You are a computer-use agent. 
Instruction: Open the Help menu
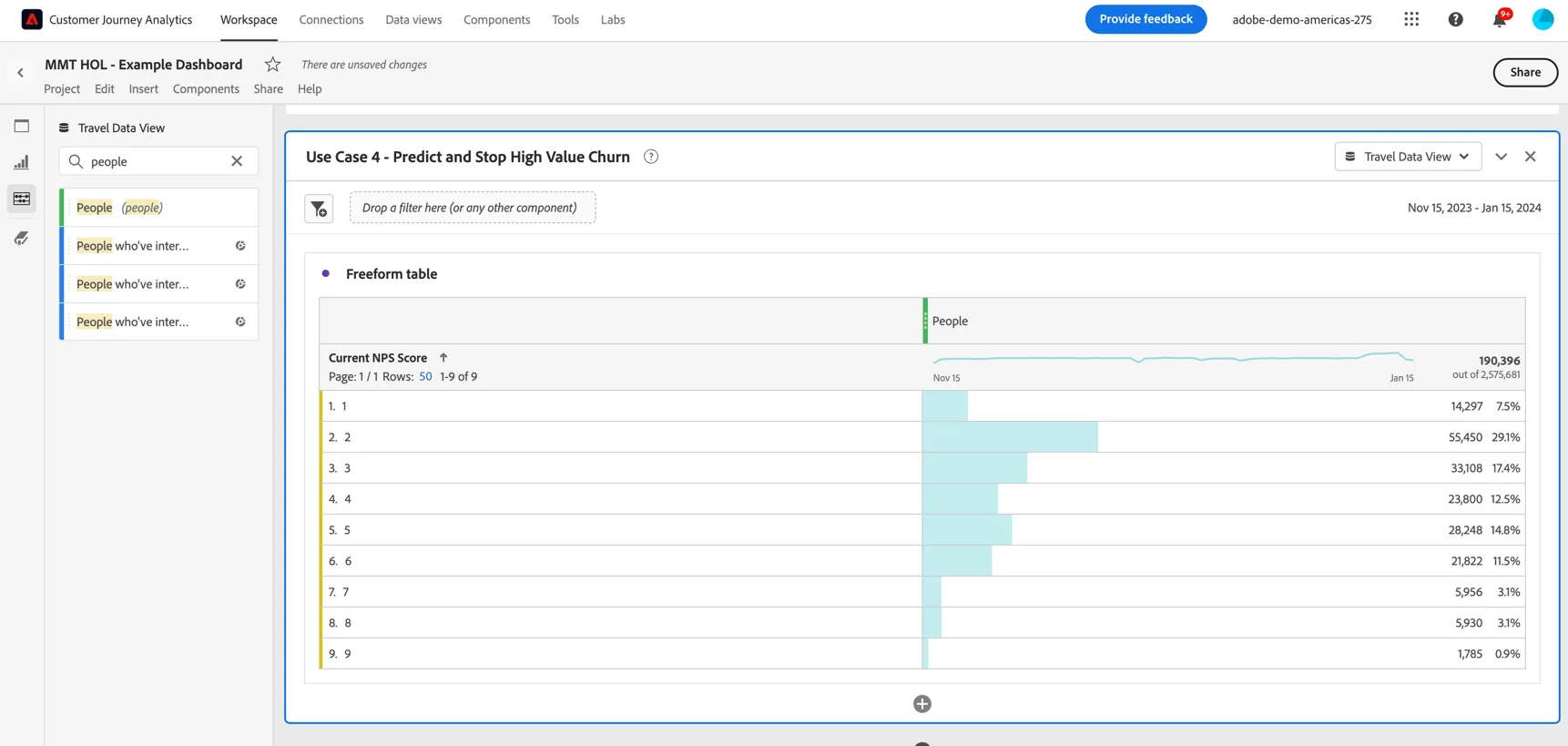[310, 89]
